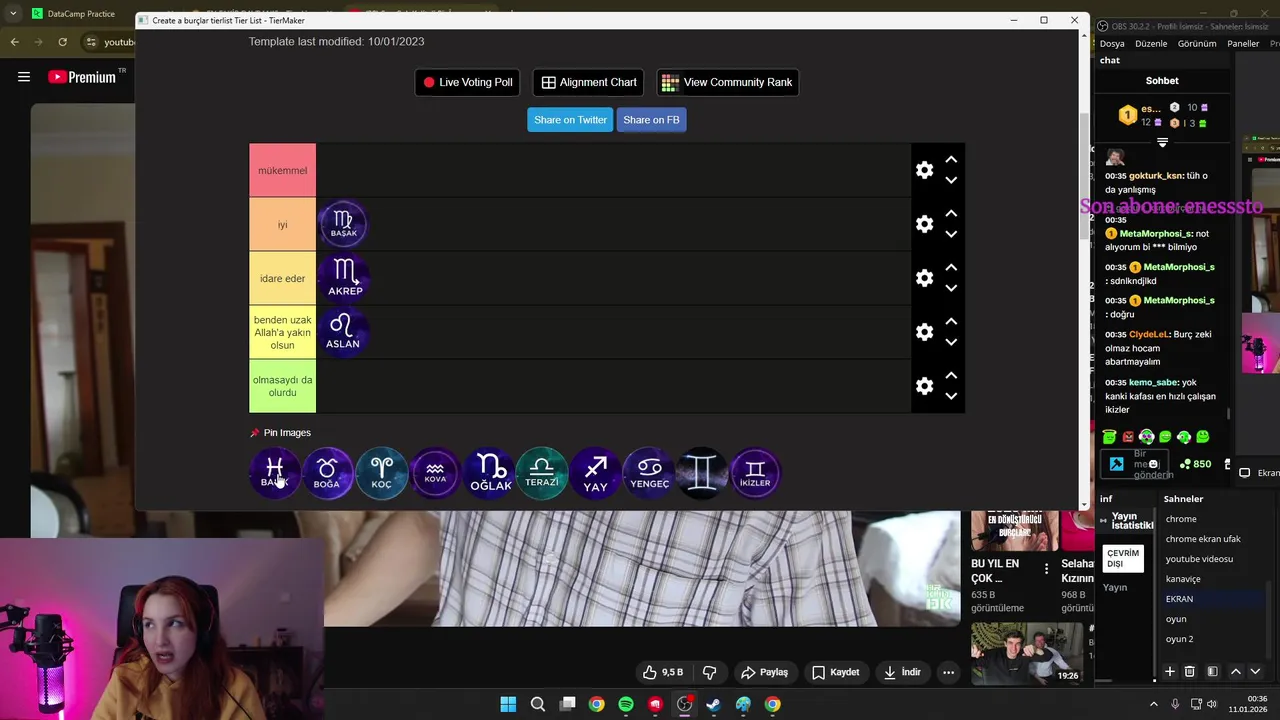Move benden uzak tier row up
The height and width of the screenshot is (720, 1280).
951,322
